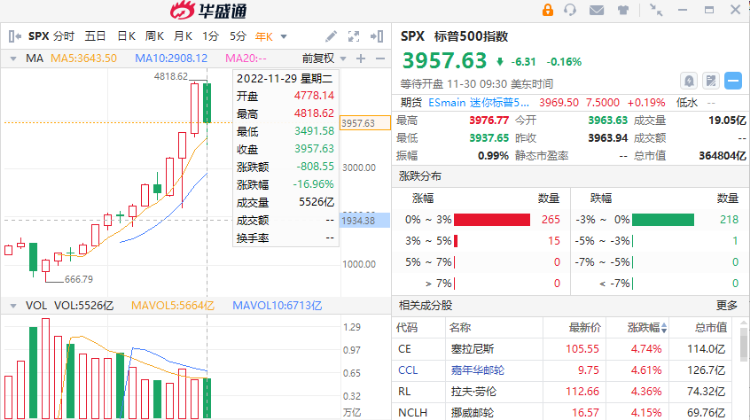Click MA5:3643.50 indicator label
750x420 pixels.
[x=84, y=58]
